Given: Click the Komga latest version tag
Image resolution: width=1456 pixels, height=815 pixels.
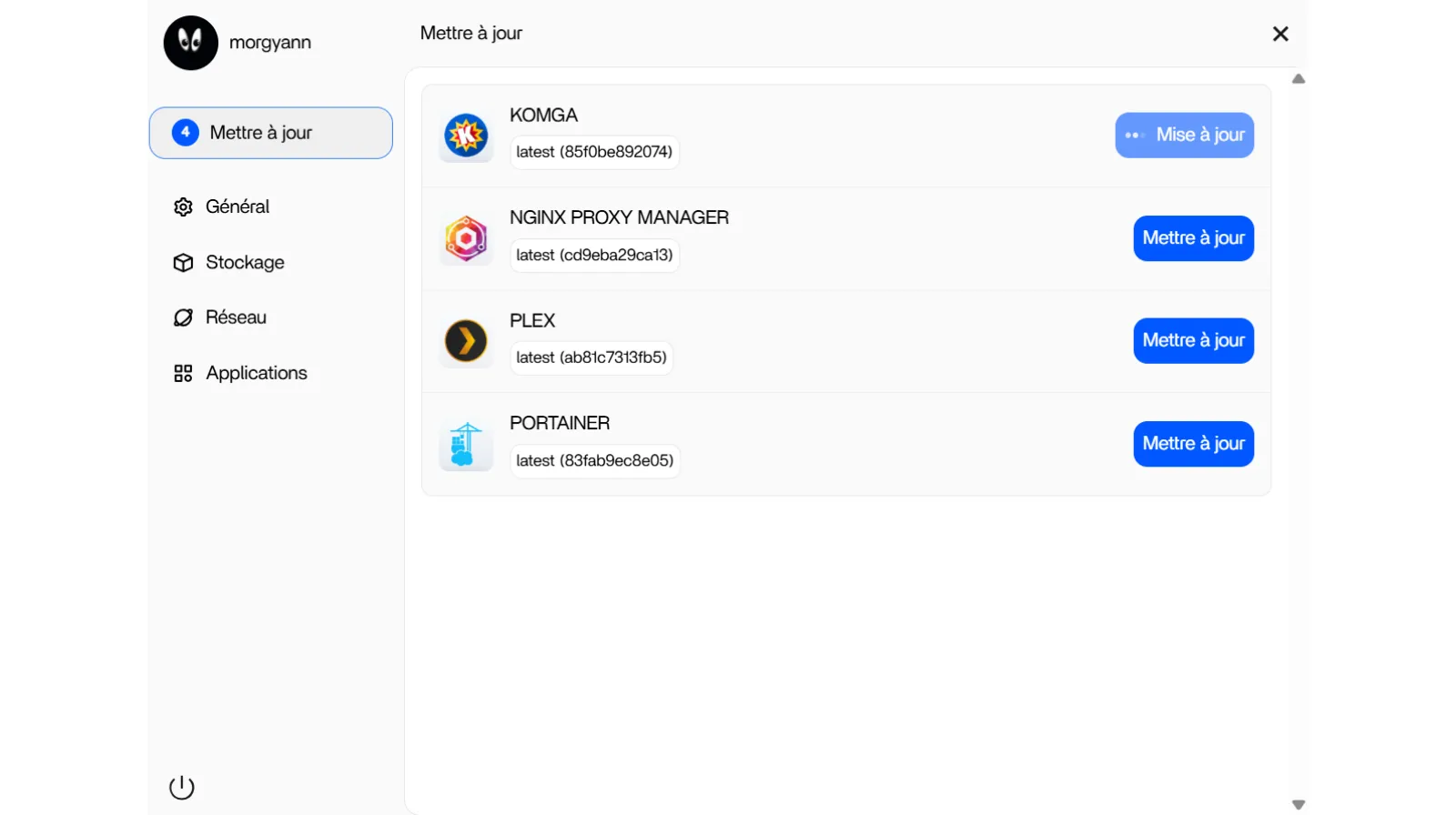Looking at the screenshot, I should coord(594,152).
